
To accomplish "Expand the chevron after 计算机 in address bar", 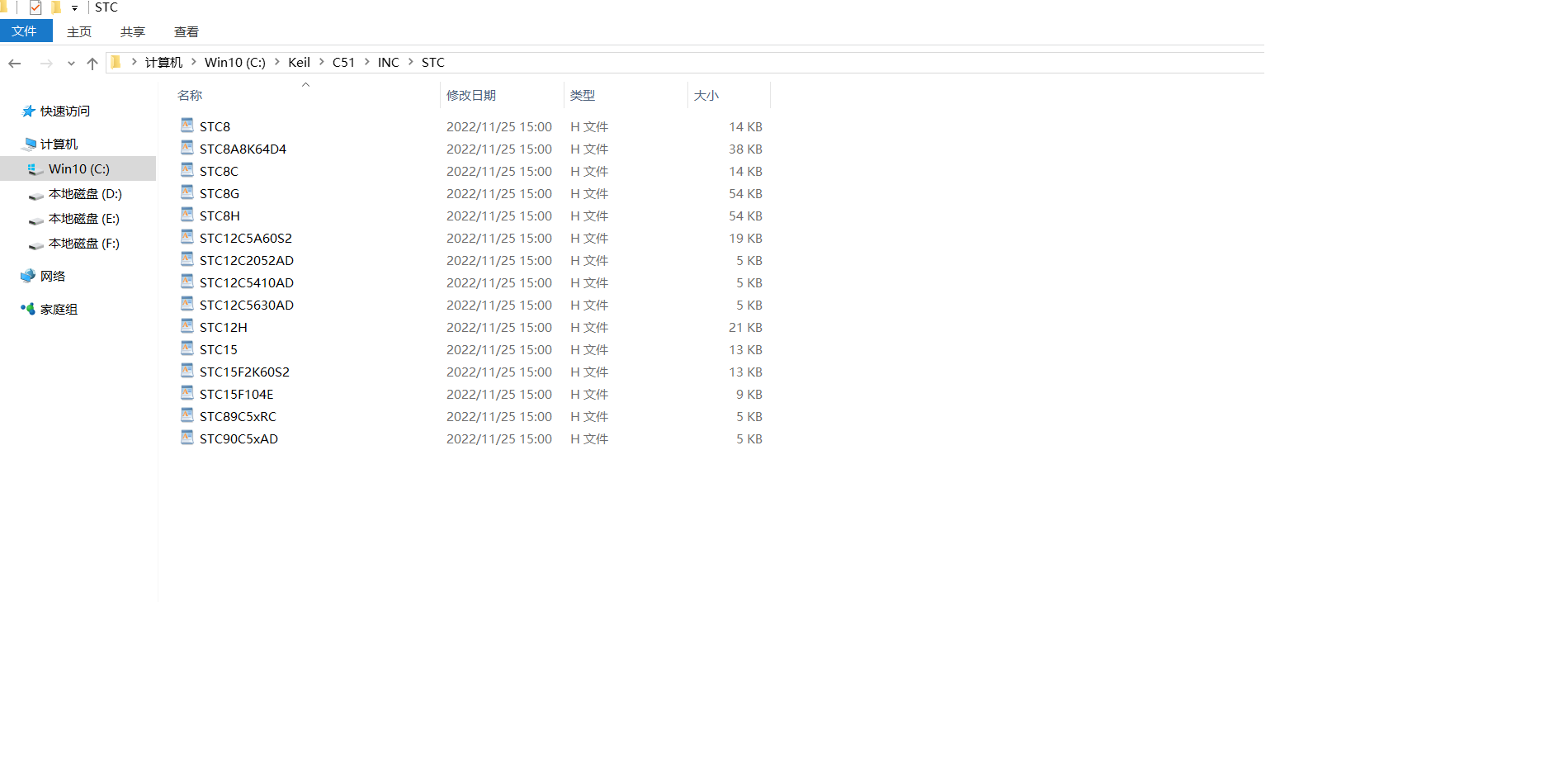I will tap(194, 62).
